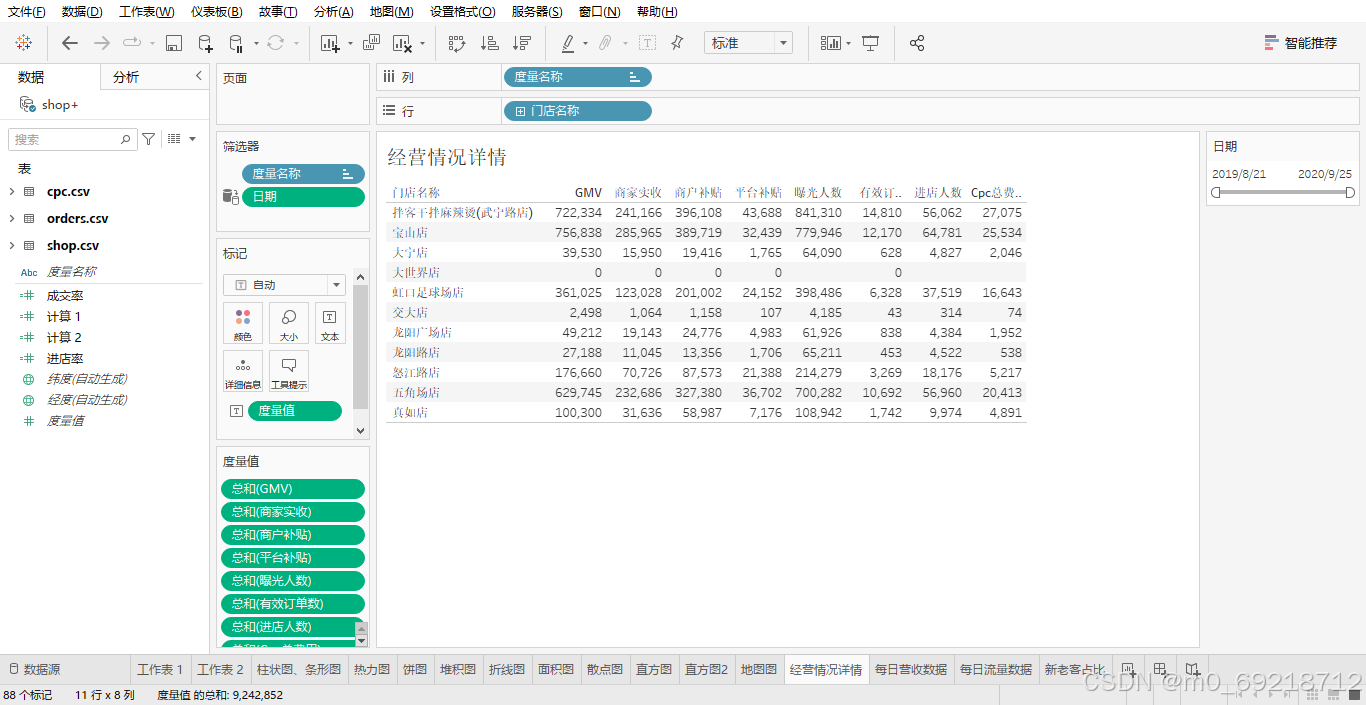Toggle the fix axes pin icon
Image resolution: width=1366 pixels, height=705 pixels.
(677, 42)
